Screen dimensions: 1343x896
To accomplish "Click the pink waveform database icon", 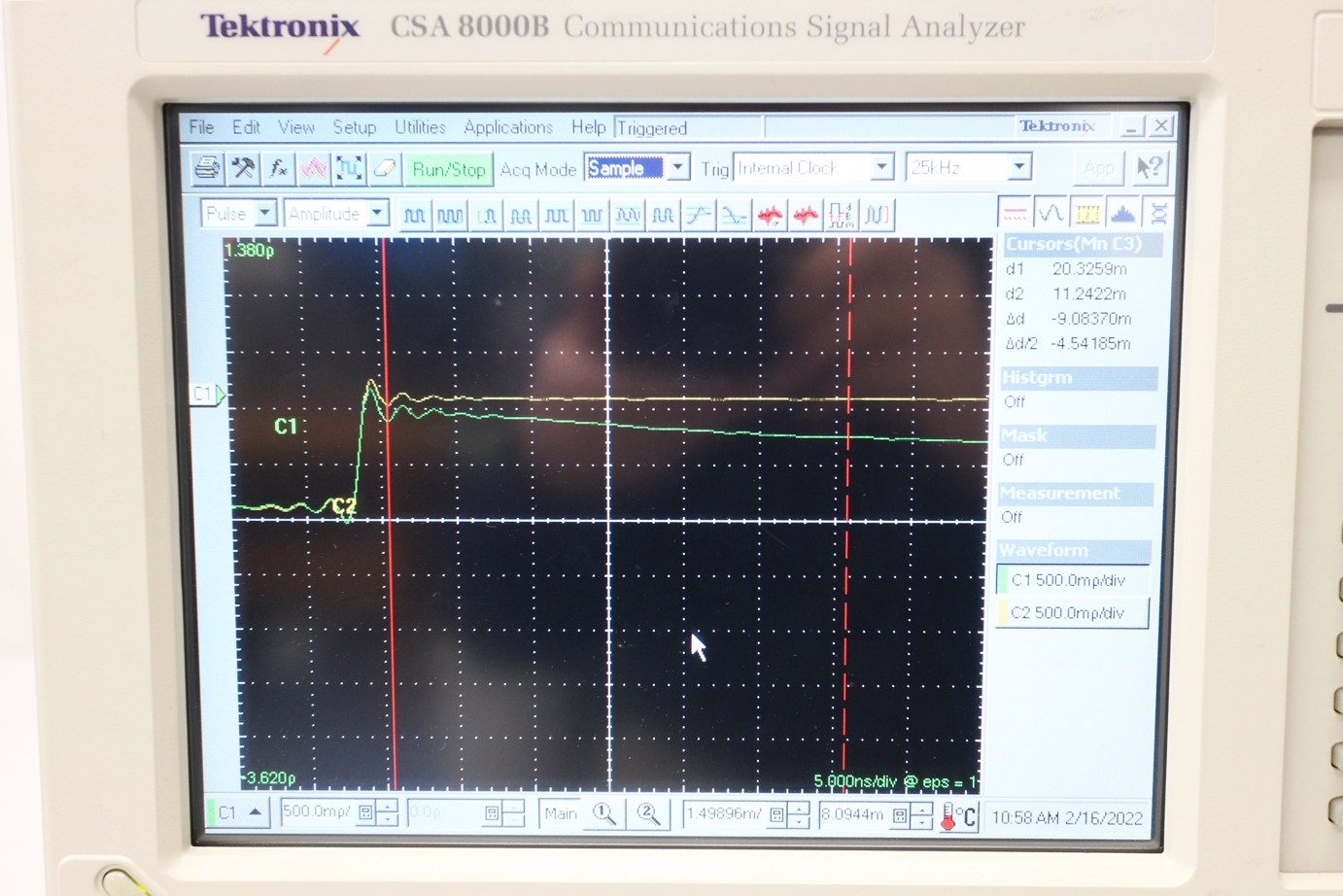I will [313, 169].
